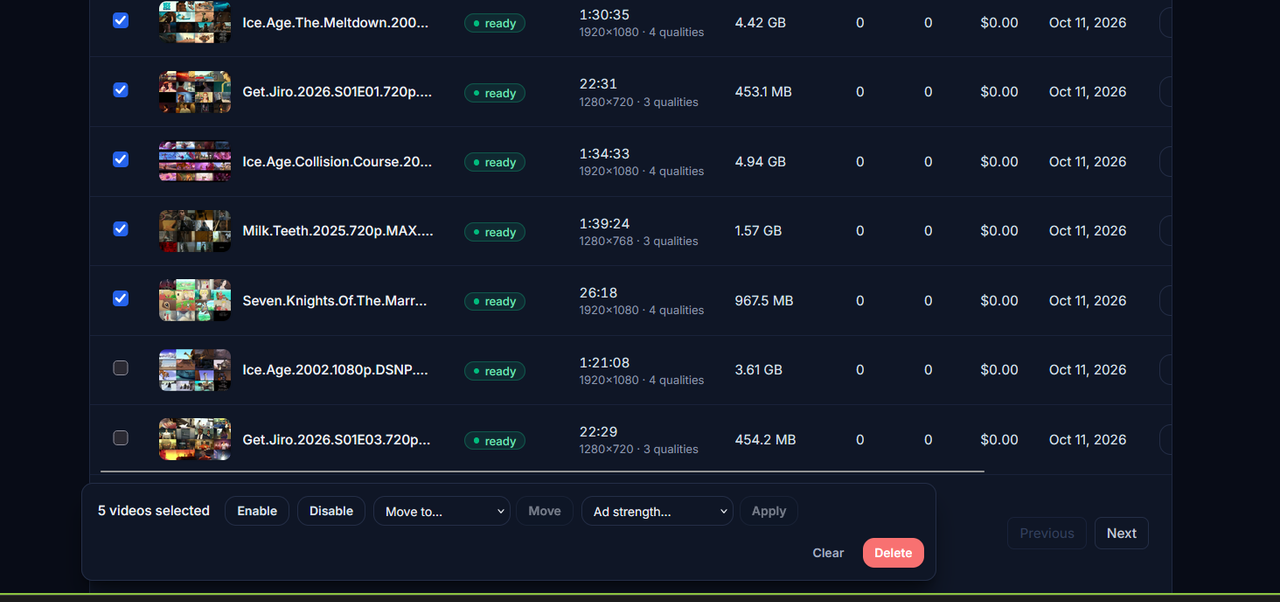Click the 1:39:24 duration value
This screenshot has height=602, width=1280.
(x=605, y=223)
